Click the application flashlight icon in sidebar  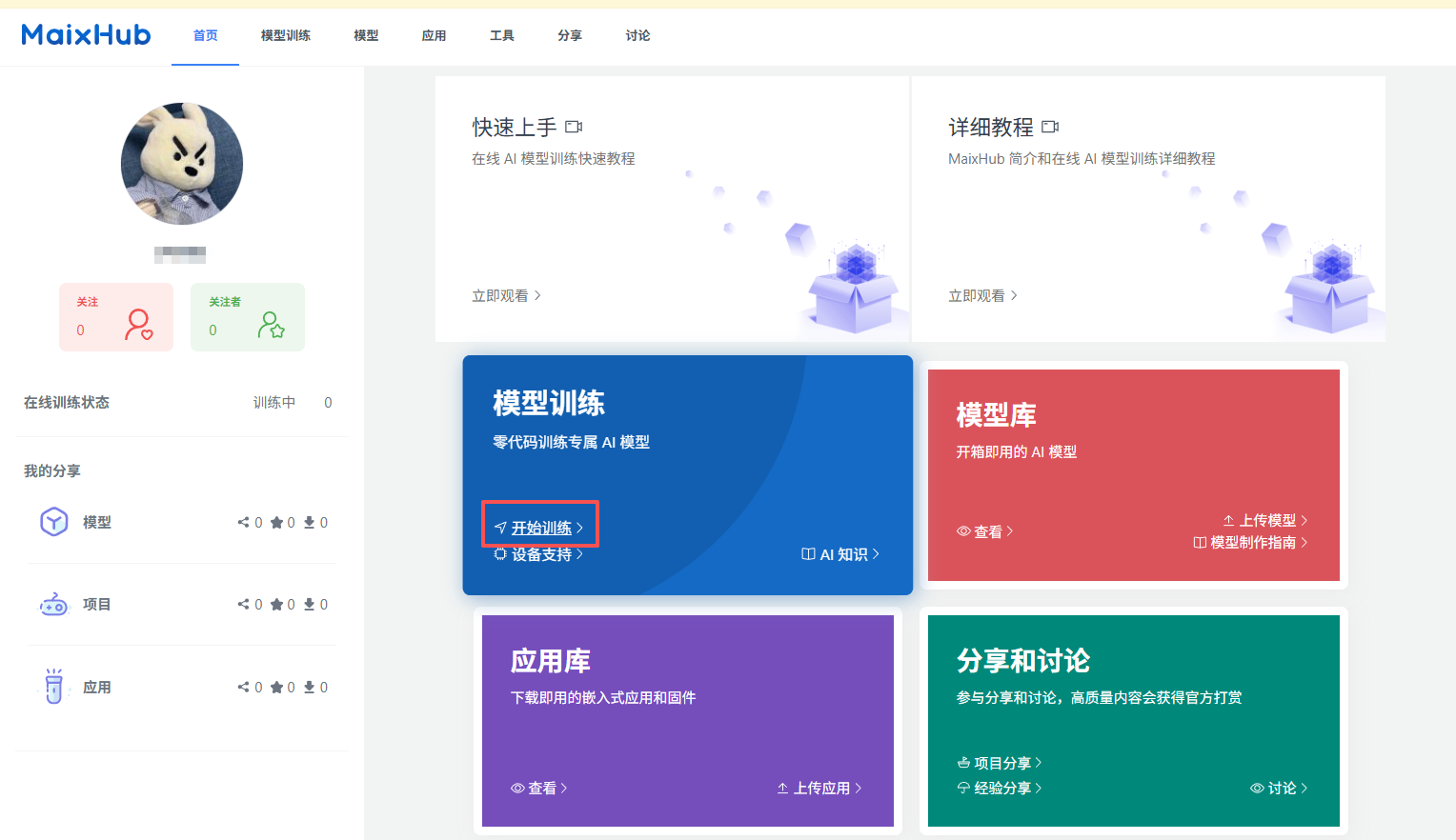(54, 687)
